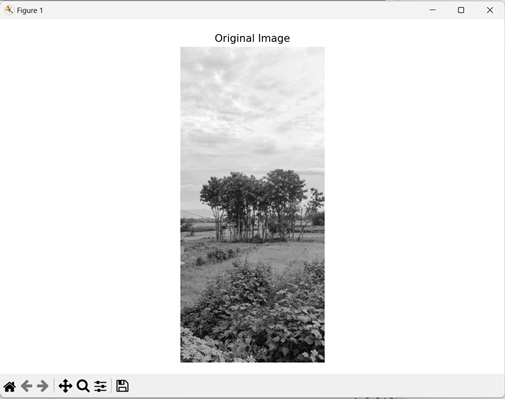Reset view with the Home icon
Image resolution: width=505 pixels, height=399 pixels.
click(10, 386)
